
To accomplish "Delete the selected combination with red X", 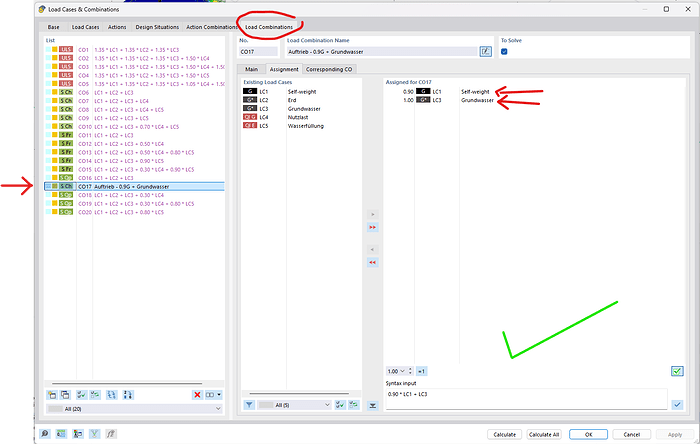I will [197, 395].
